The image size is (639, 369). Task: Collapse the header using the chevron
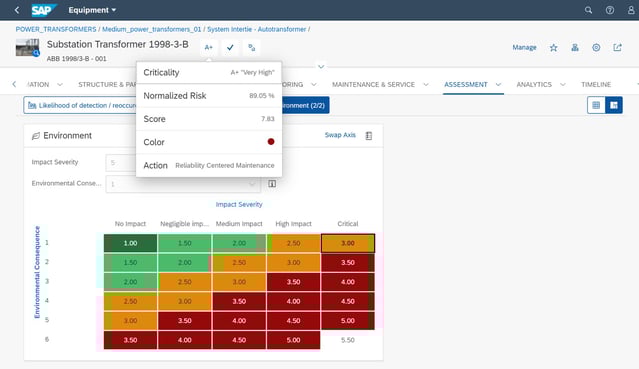coord(321,66)
